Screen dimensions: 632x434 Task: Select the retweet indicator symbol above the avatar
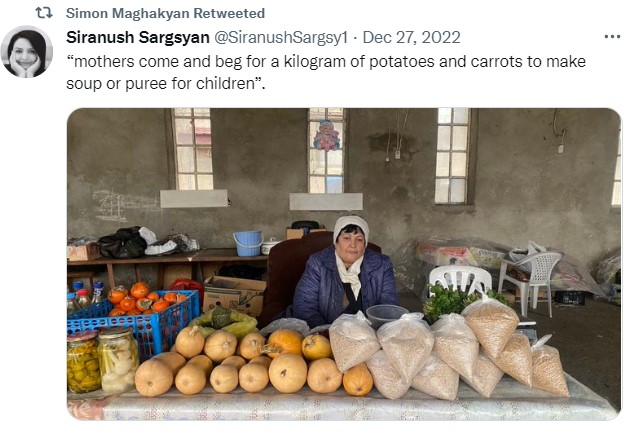tap(44, 13)
